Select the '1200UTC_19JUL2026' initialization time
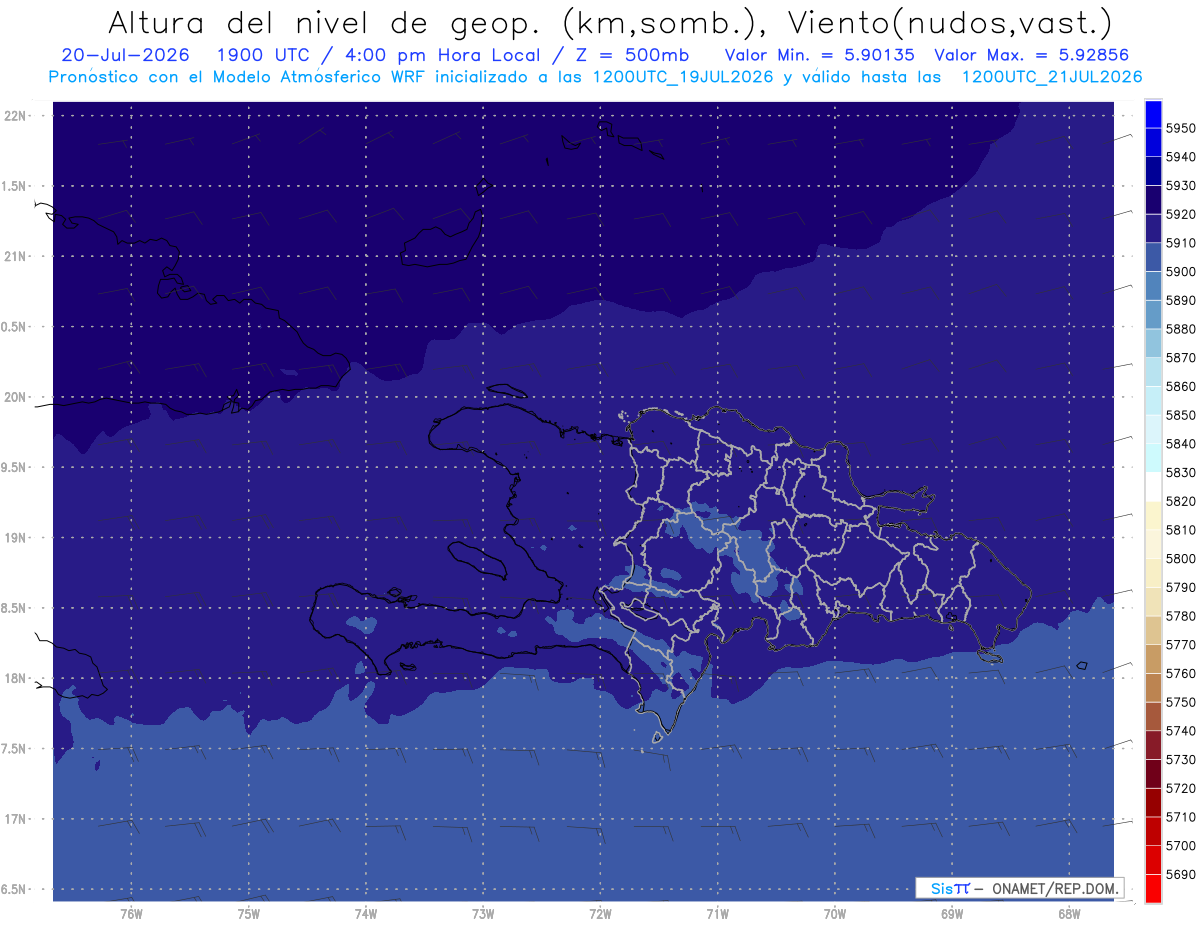Screen dimensions: 1200x927 tap(683, 77)
